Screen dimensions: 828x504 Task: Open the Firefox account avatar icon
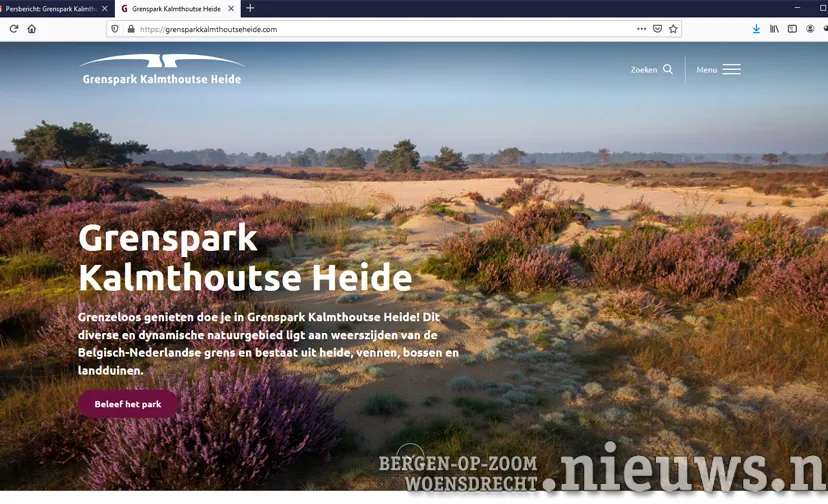811,29
